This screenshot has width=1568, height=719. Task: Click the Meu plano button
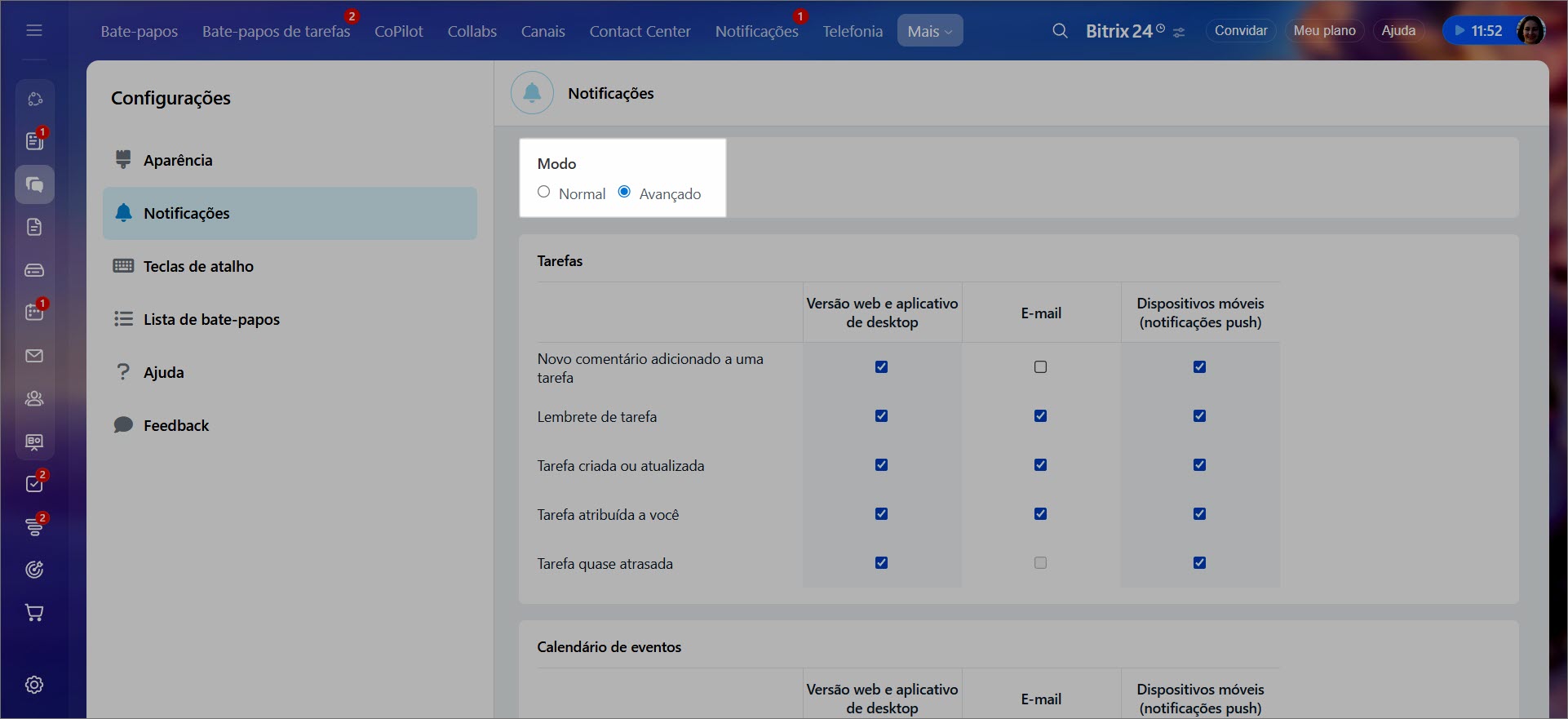tap(1324, 30)
